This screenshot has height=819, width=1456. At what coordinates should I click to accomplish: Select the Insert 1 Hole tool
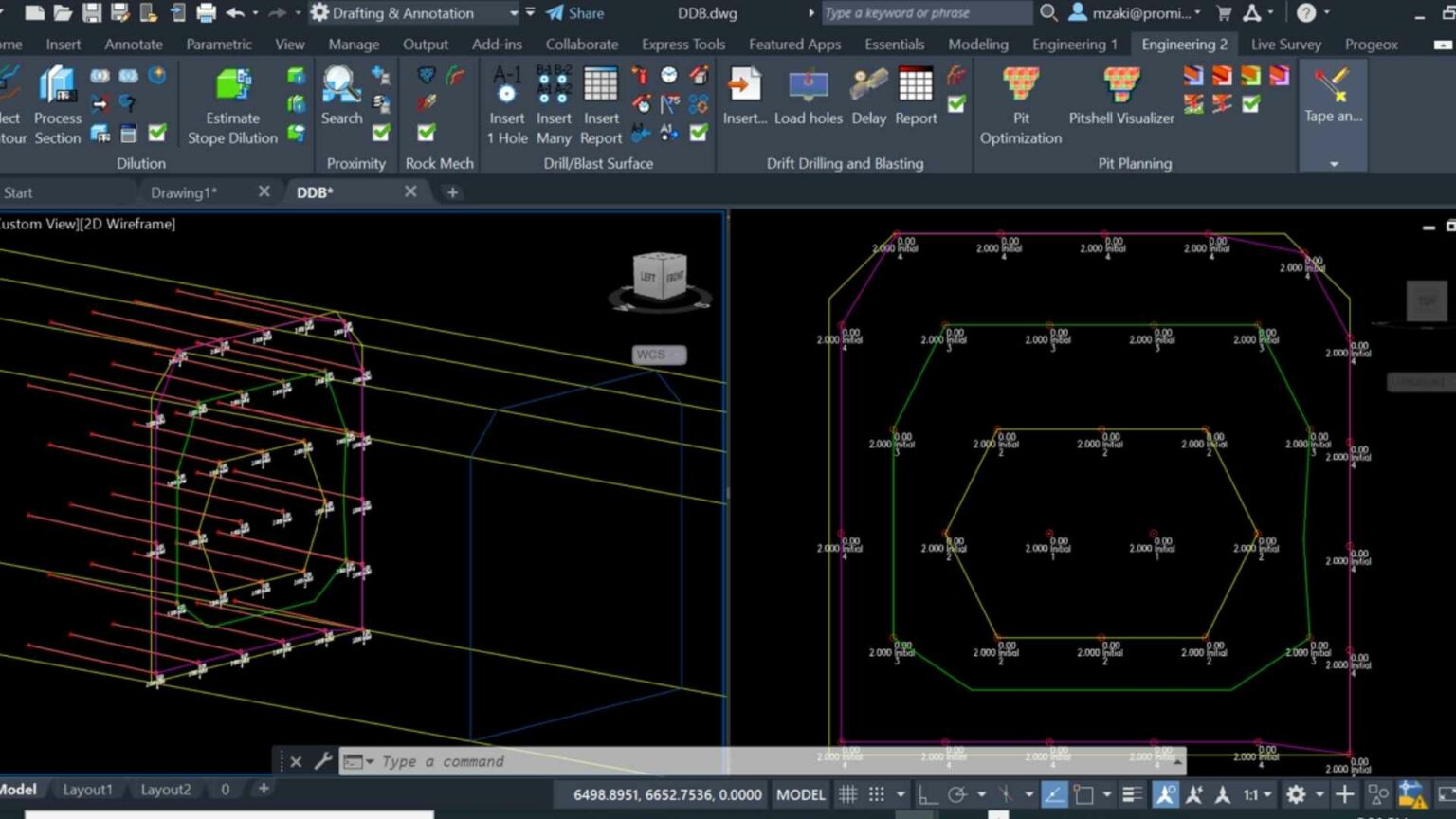506,104
